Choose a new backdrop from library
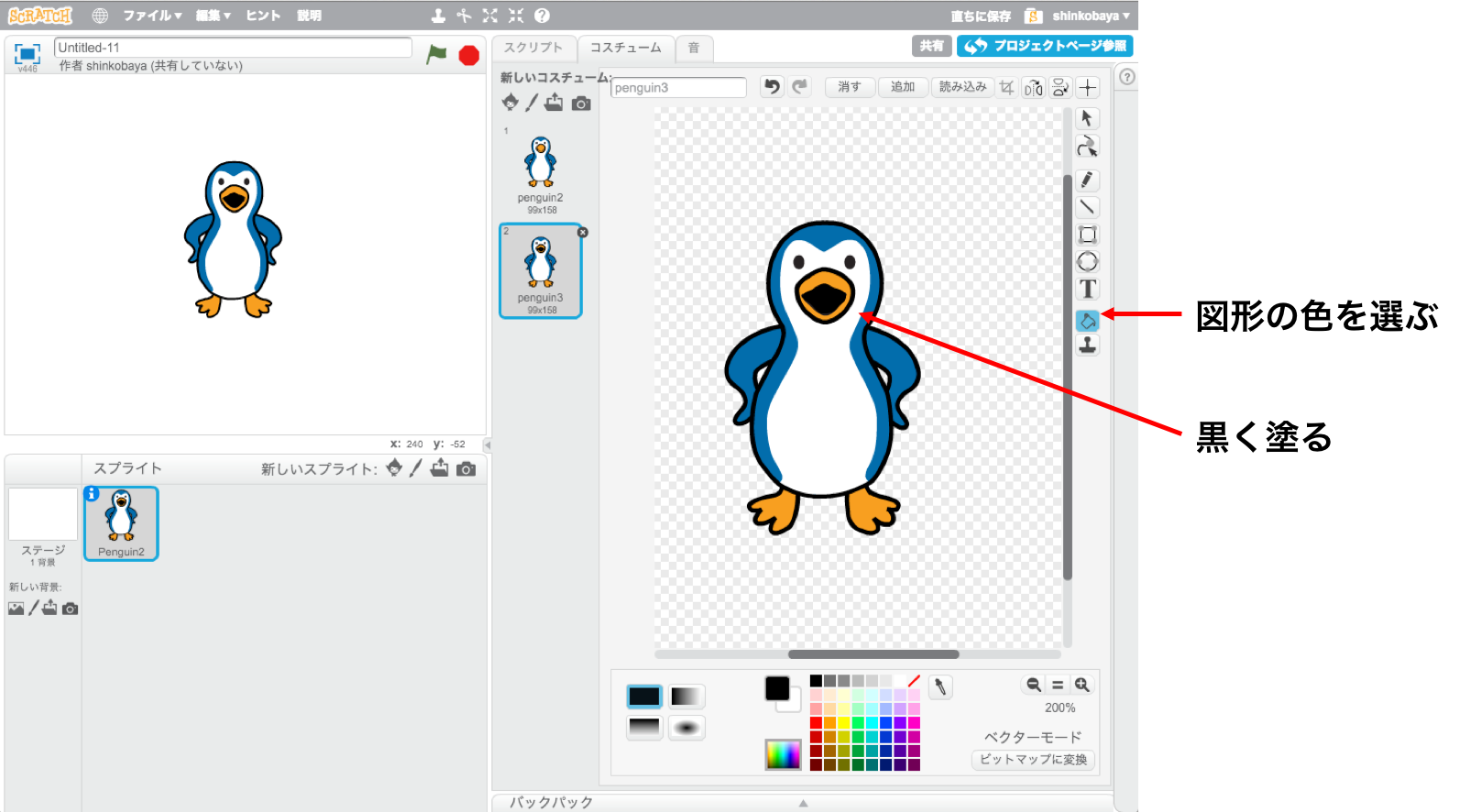The width and height of the screenshot is (1460, 812). (x=16, y=609)
